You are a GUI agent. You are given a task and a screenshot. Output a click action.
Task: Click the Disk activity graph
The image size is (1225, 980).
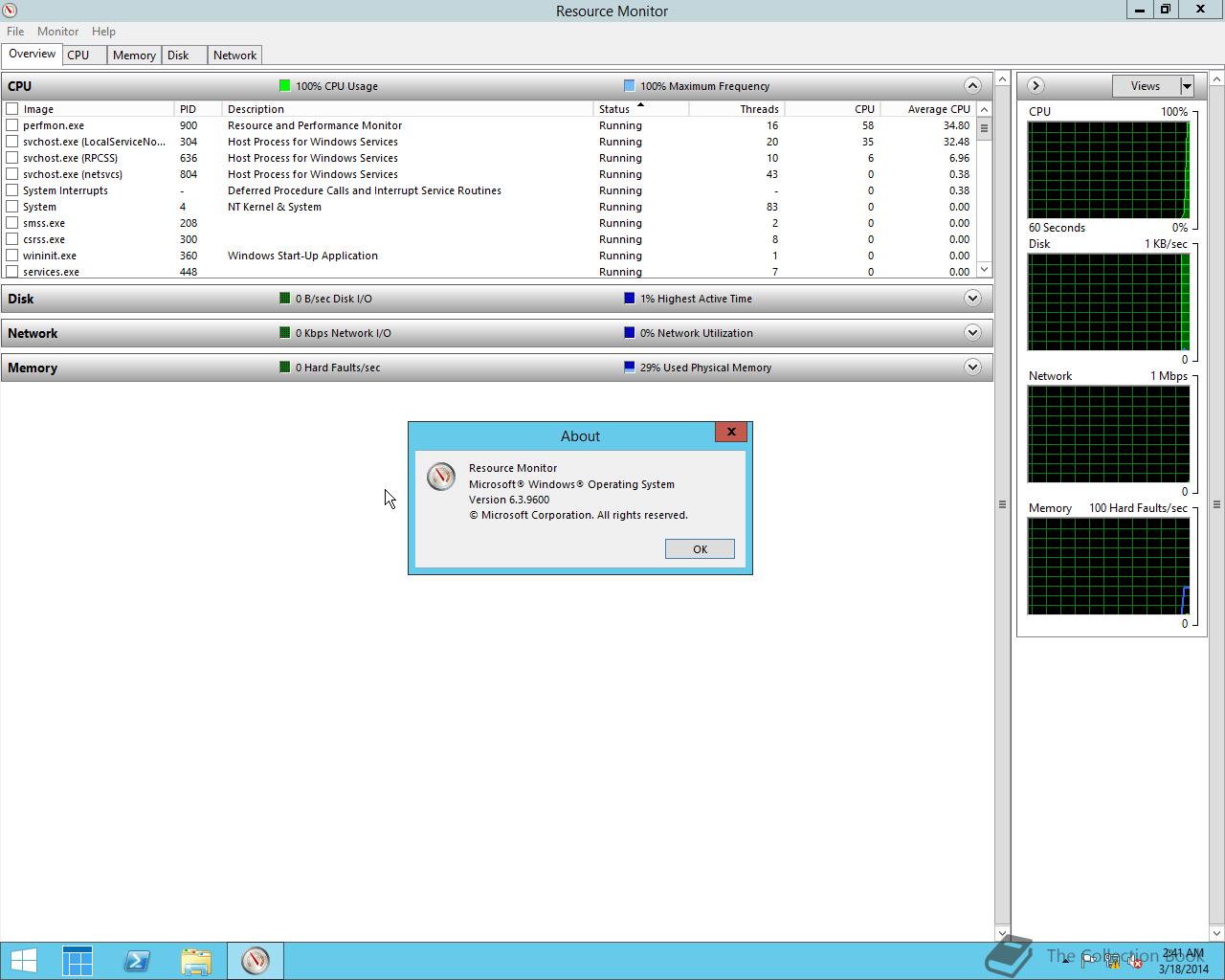pyautogui.click(x=1108, y=302)
